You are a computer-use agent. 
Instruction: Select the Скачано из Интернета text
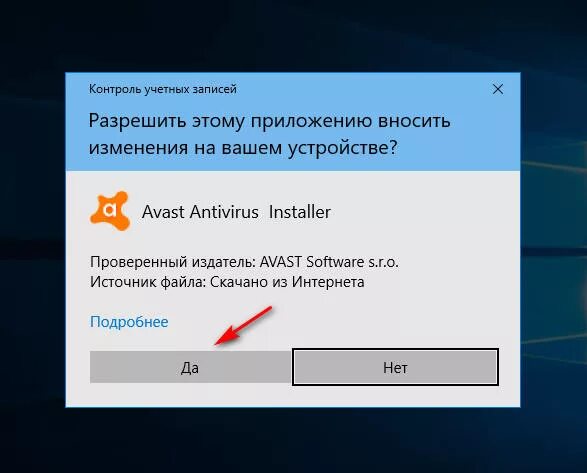point(287,282)
